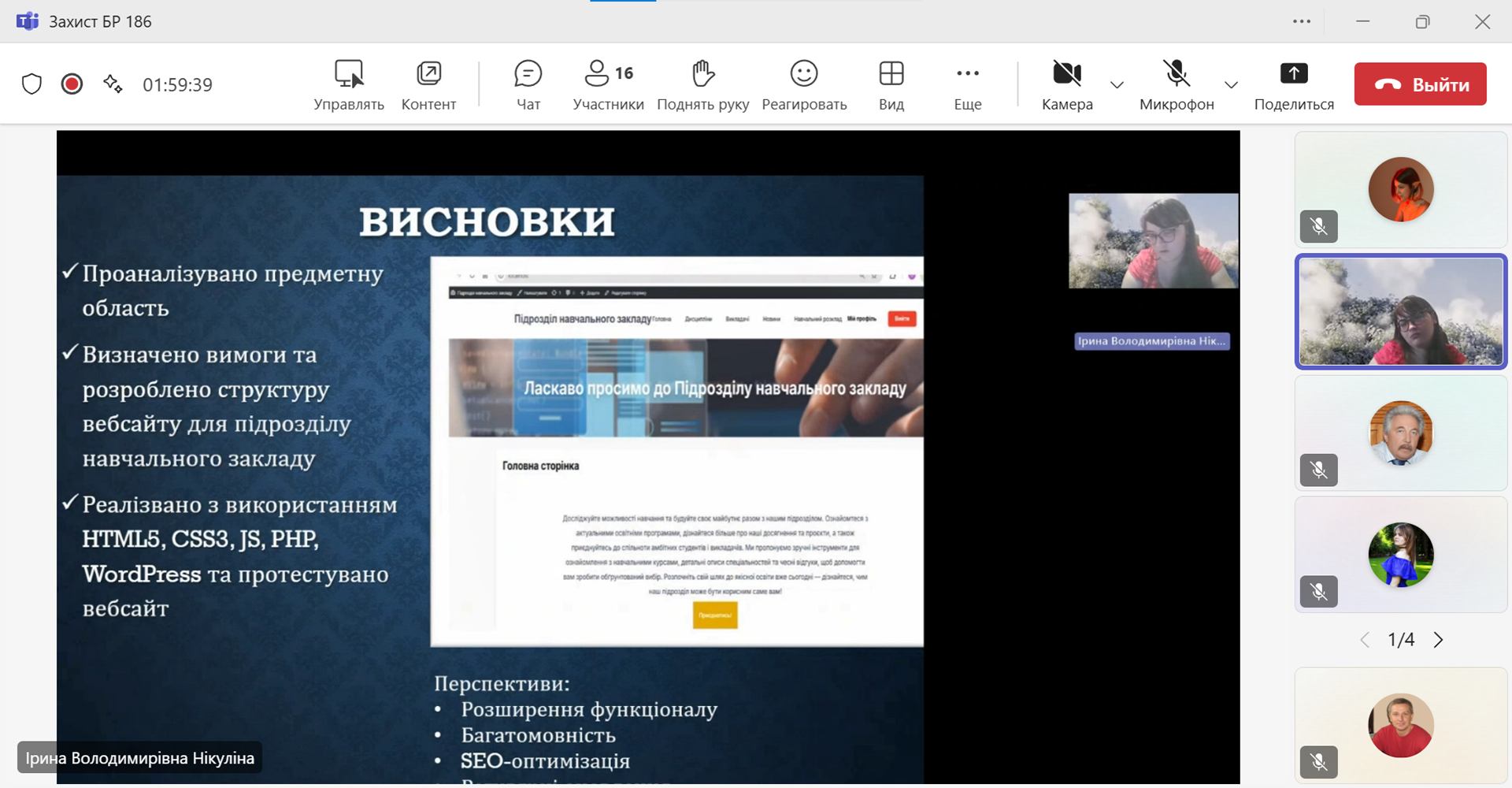The height and width of the screenshot is (788, 1512).
Task: Start screen sharing with Поделиться
Action: click(1294, 84)
